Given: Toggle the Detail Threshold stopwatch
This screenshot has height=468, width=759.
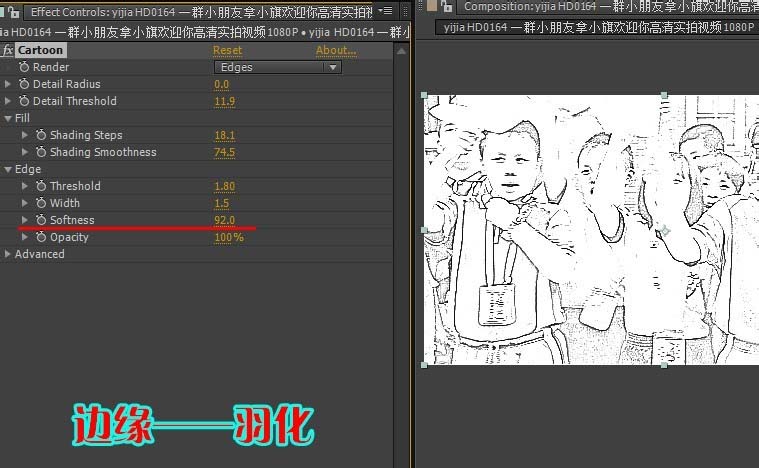Looking at the screenshot, I should (x=24, y=101).
